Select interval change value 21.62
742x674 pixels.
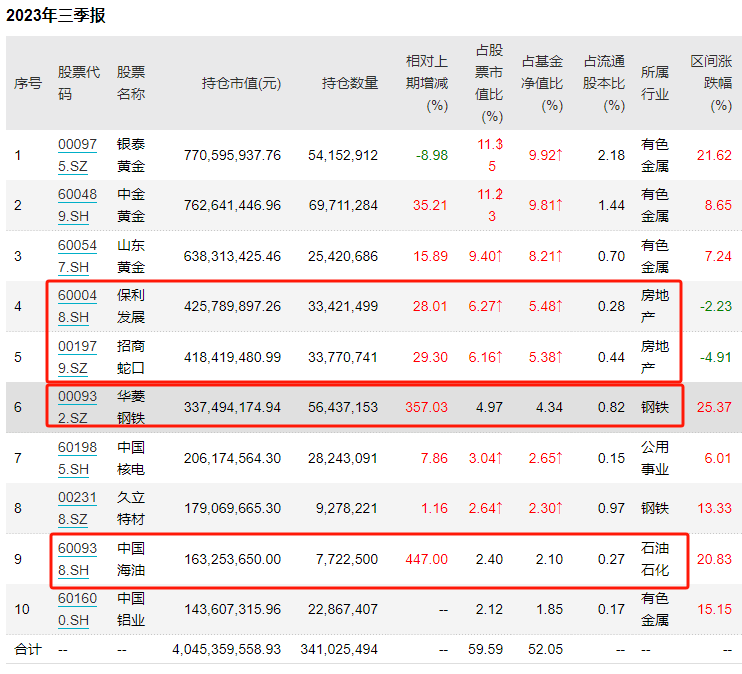point(715,155)
